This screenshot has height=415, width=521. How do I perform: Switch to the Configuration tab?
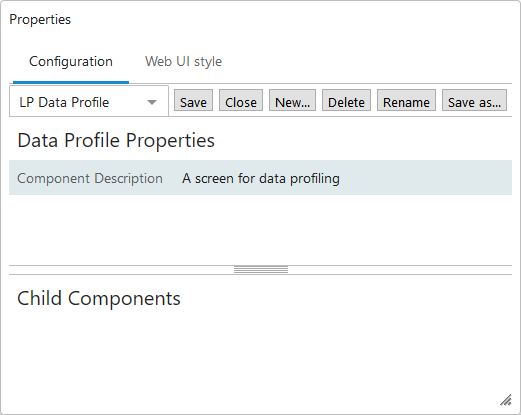pos(71,62)
